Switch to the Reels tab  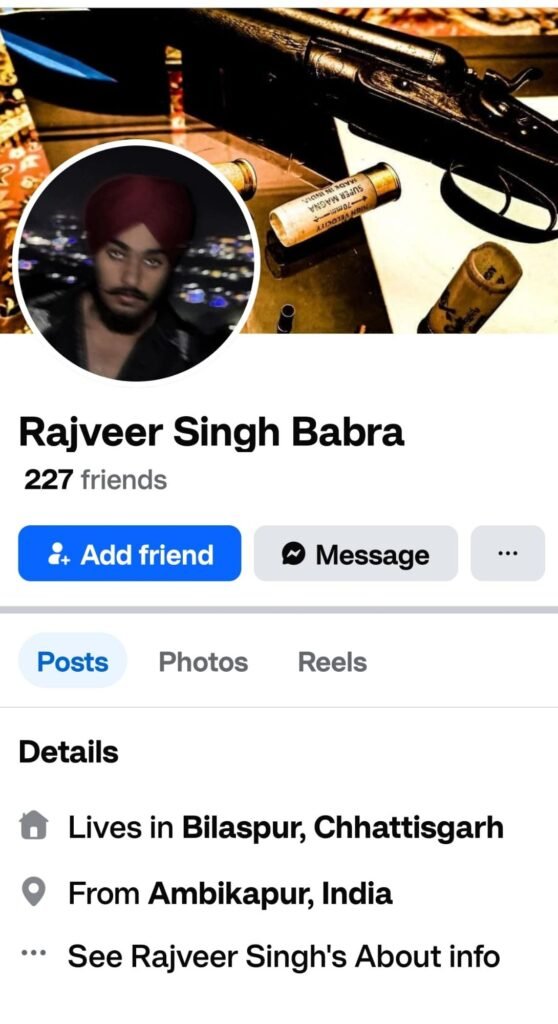click(x=333, y=662)
